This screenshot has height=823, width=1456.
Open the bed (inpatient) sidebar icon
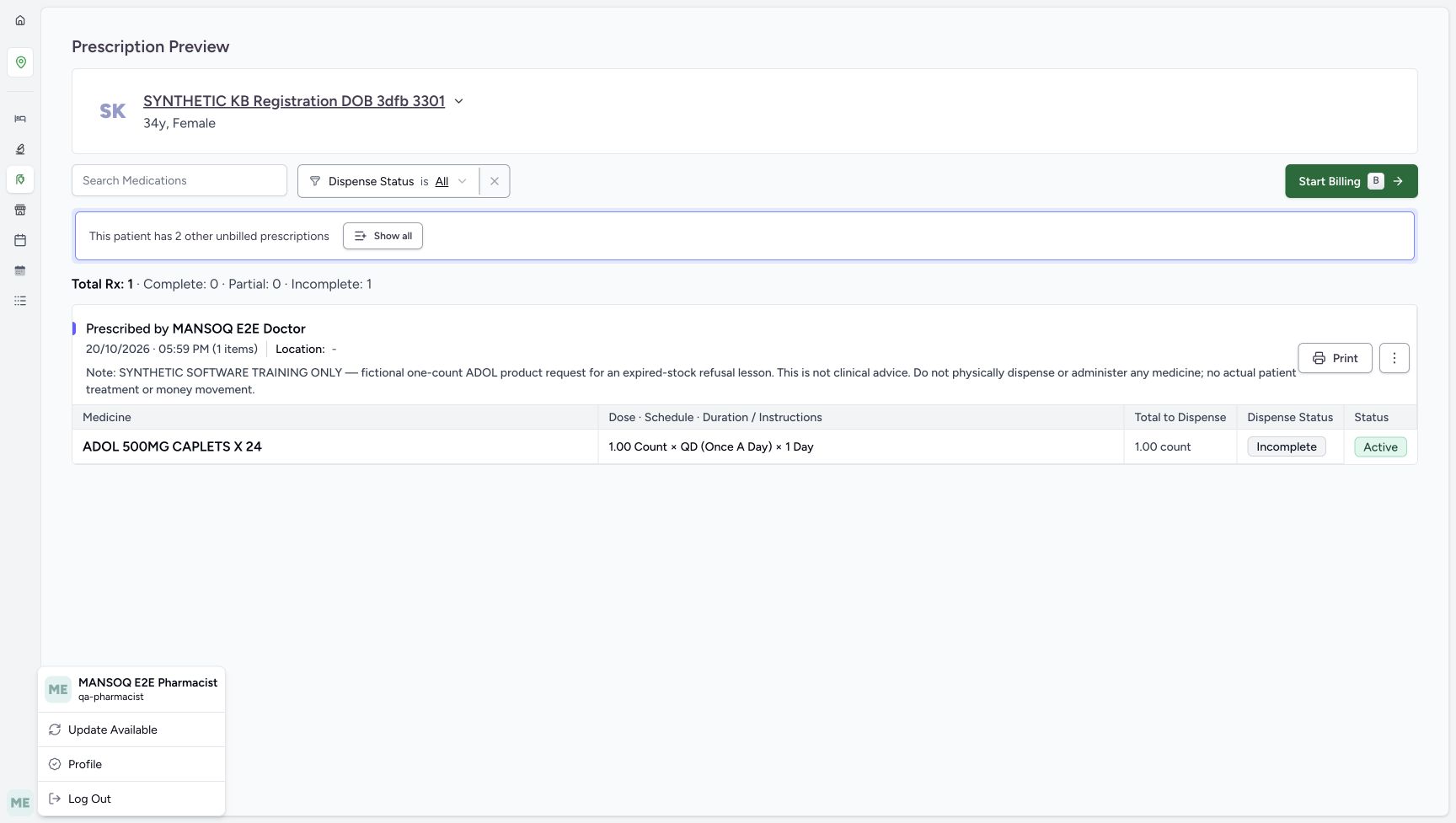(20, 119)
